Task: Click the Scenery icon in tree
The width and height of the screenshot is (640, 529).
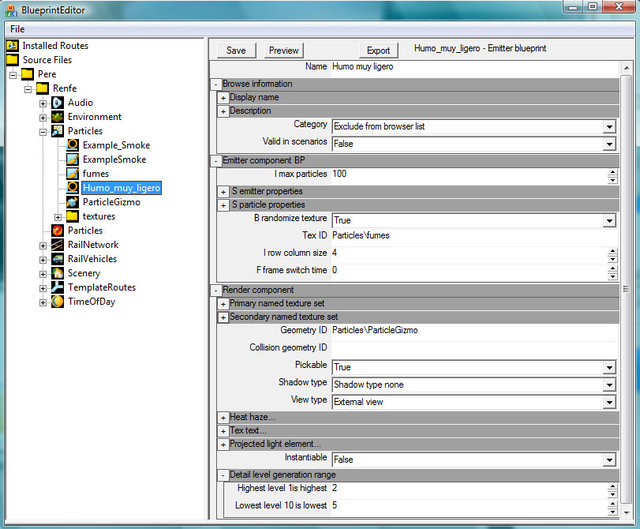Action: coord(58,273)
